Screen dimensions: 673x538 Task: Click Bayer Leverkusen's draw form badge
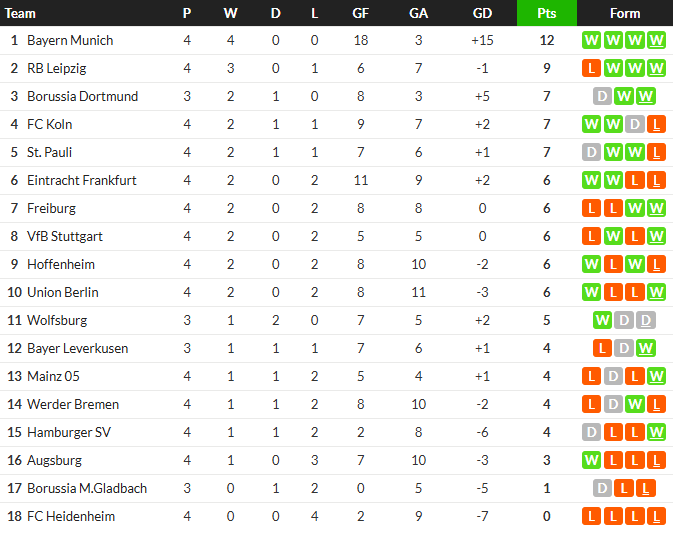click(x=624, y=349)
